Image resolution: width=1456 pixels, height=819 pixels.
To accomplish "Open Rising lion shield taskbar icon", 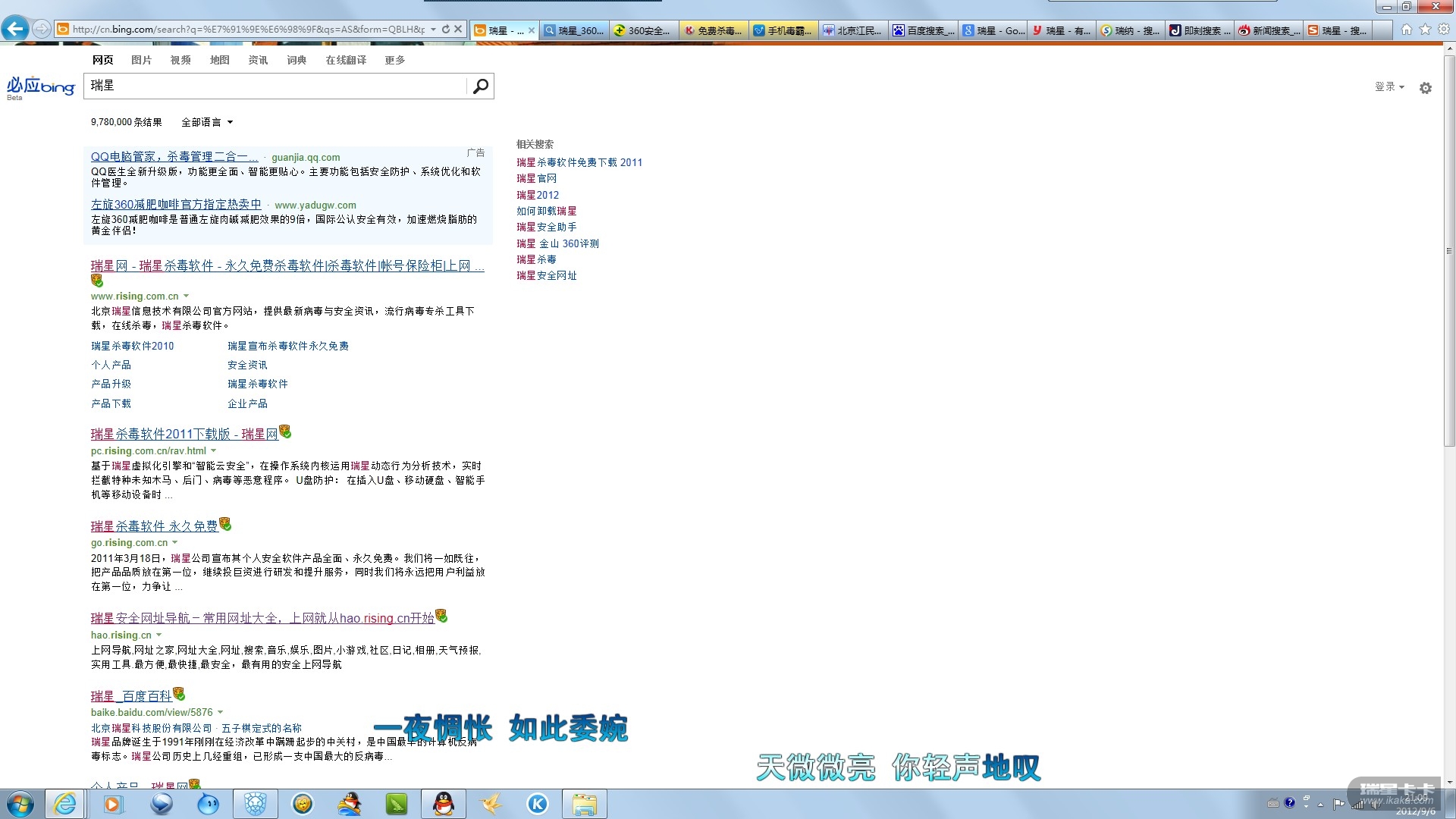I will (255, 804).
